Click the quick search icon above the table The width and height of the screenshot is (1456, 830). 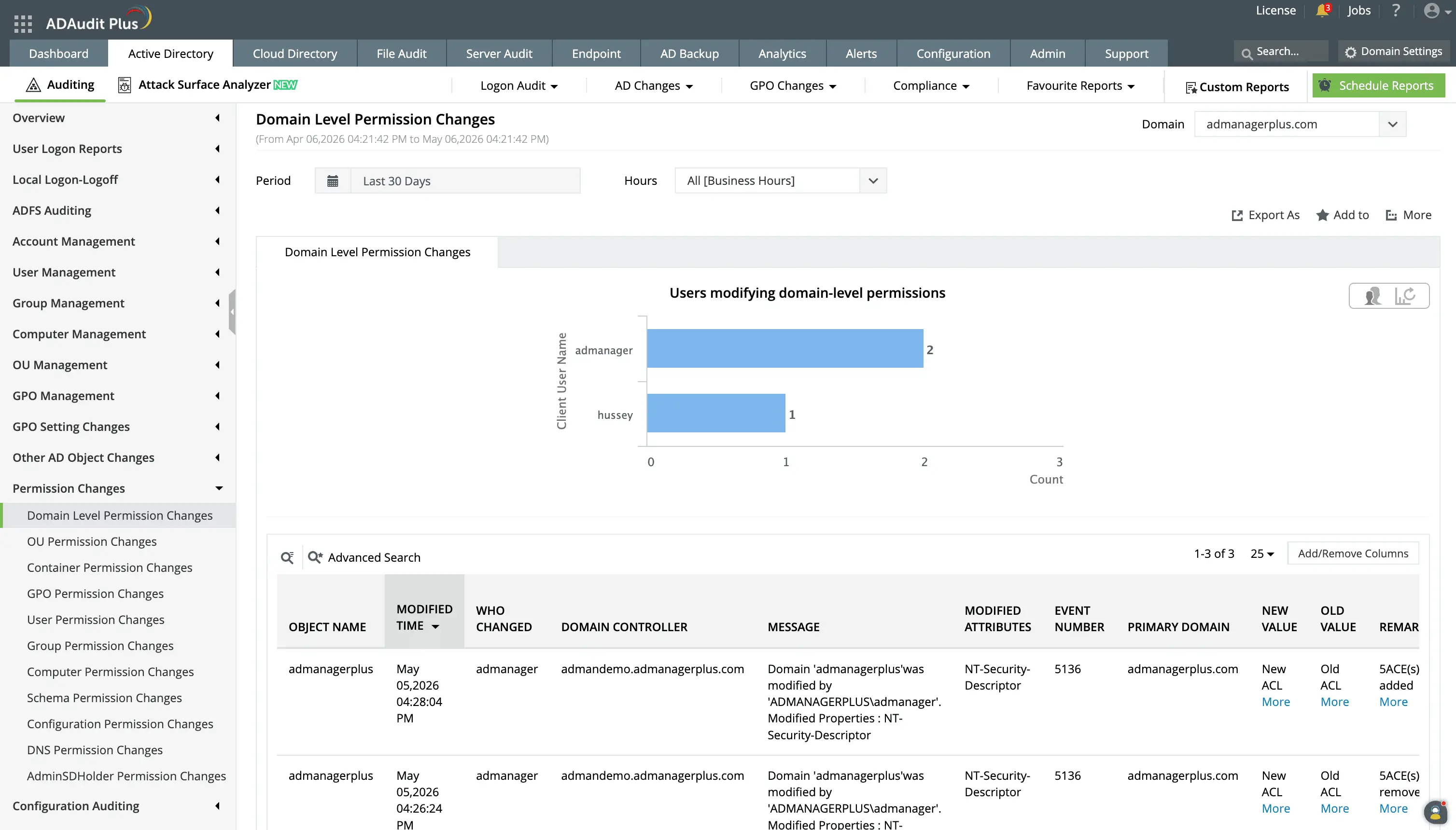[x=287, y=557]
